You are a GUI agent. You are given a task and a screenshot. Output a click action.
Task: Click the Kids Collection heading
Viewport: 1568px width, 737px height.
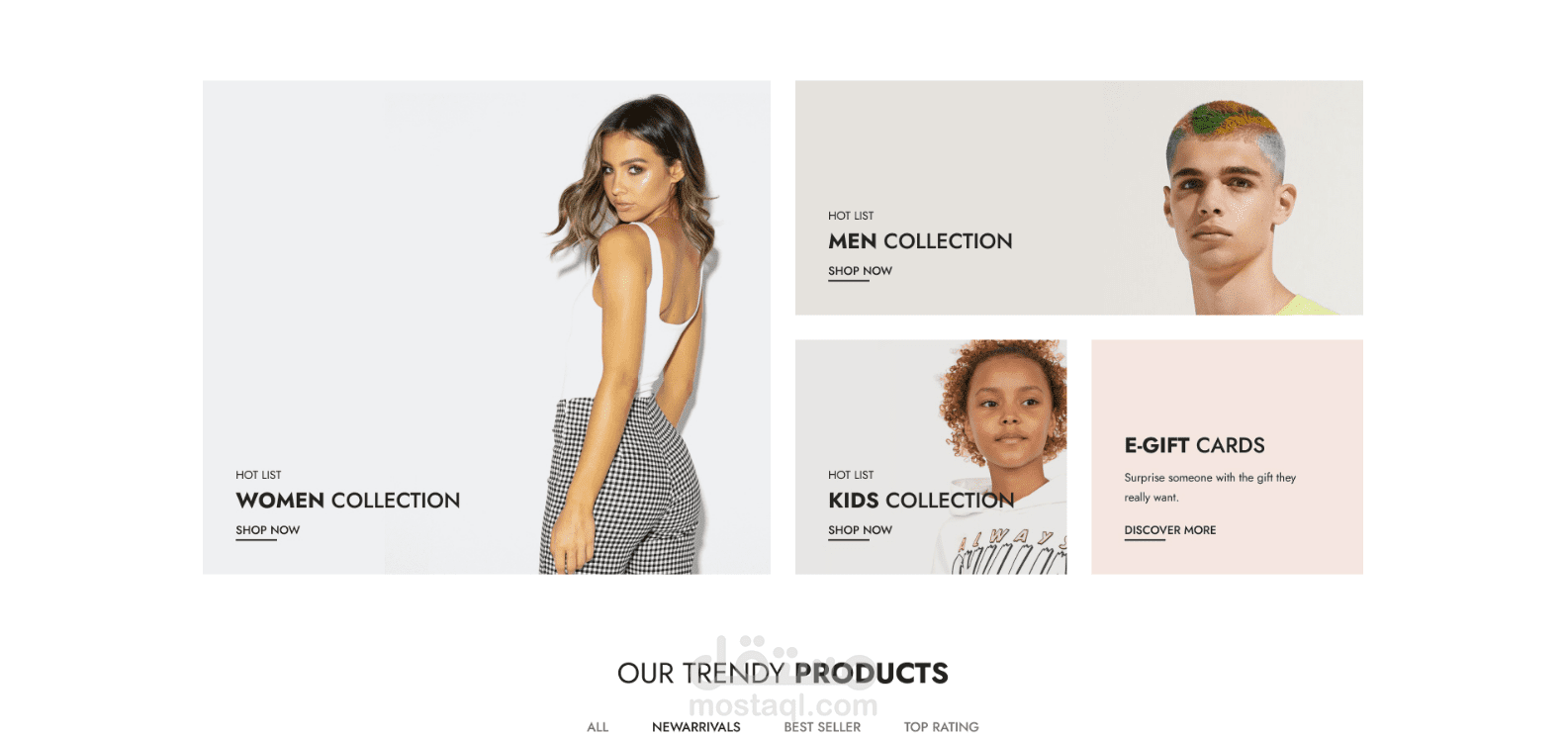(921, 501)
